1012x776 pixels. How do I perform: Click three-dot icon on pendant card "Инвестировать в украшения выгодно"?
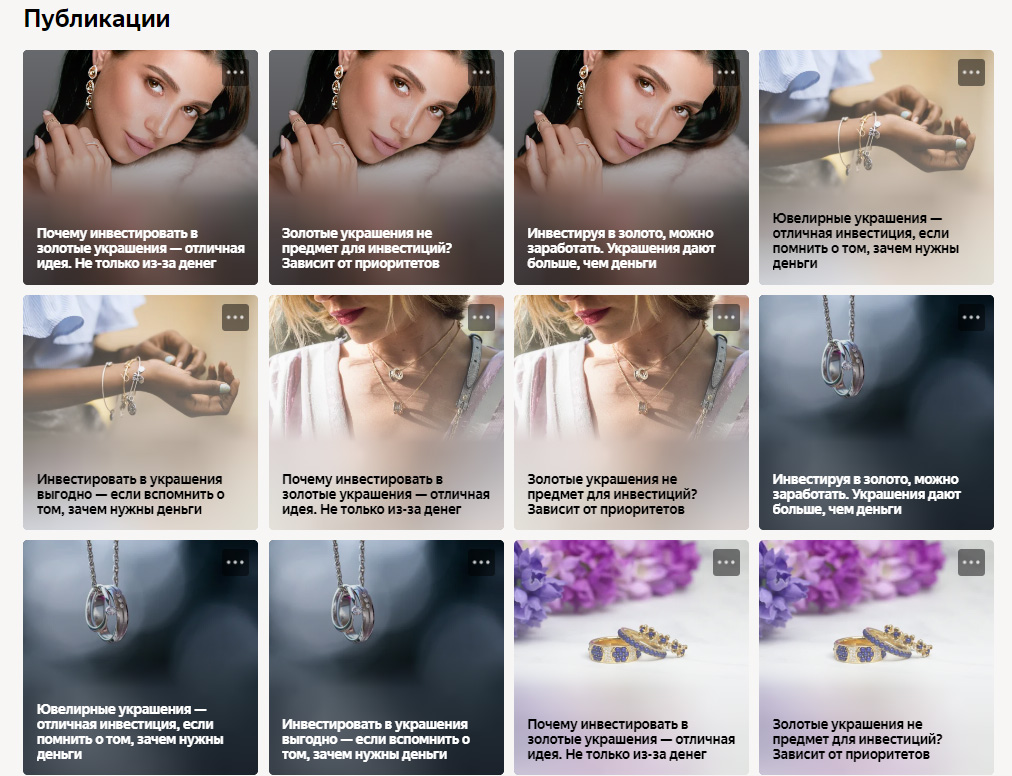click(481, 562)
